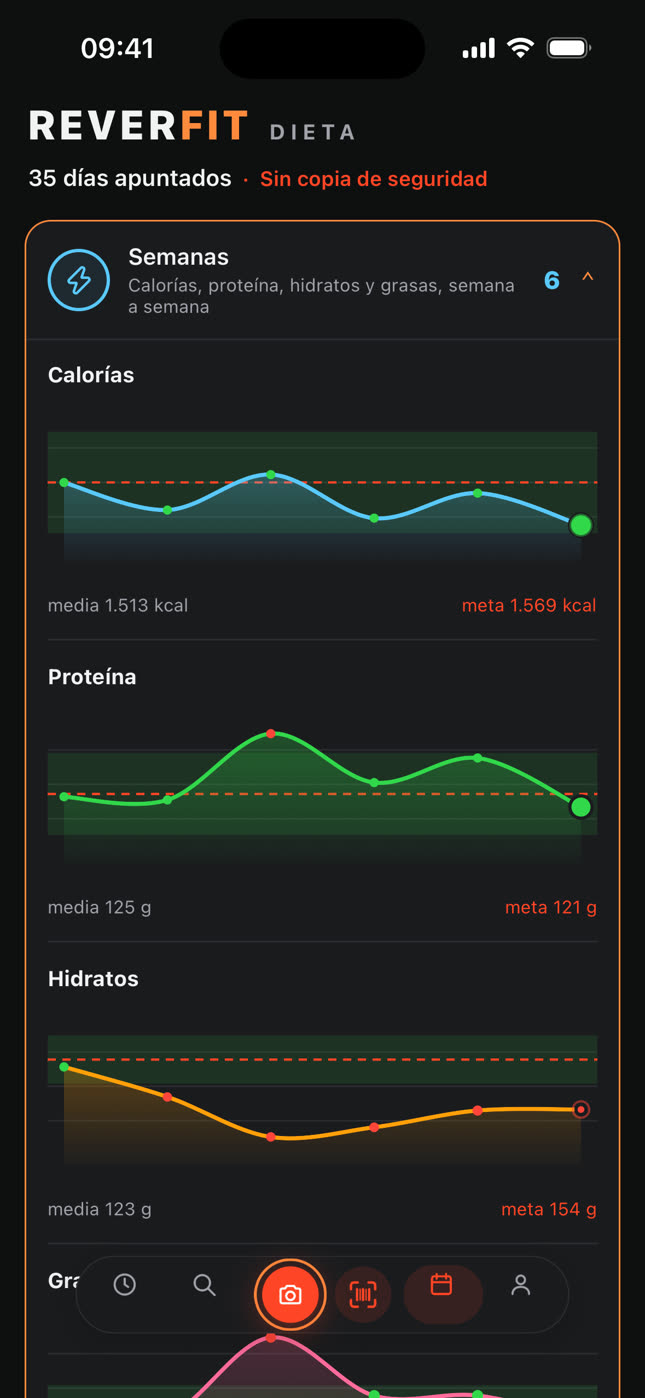This screenshot has width=645, height=1398.
Task: Open the clock history tab icon
Action: pyautogui.click(x=124, y=1285)
